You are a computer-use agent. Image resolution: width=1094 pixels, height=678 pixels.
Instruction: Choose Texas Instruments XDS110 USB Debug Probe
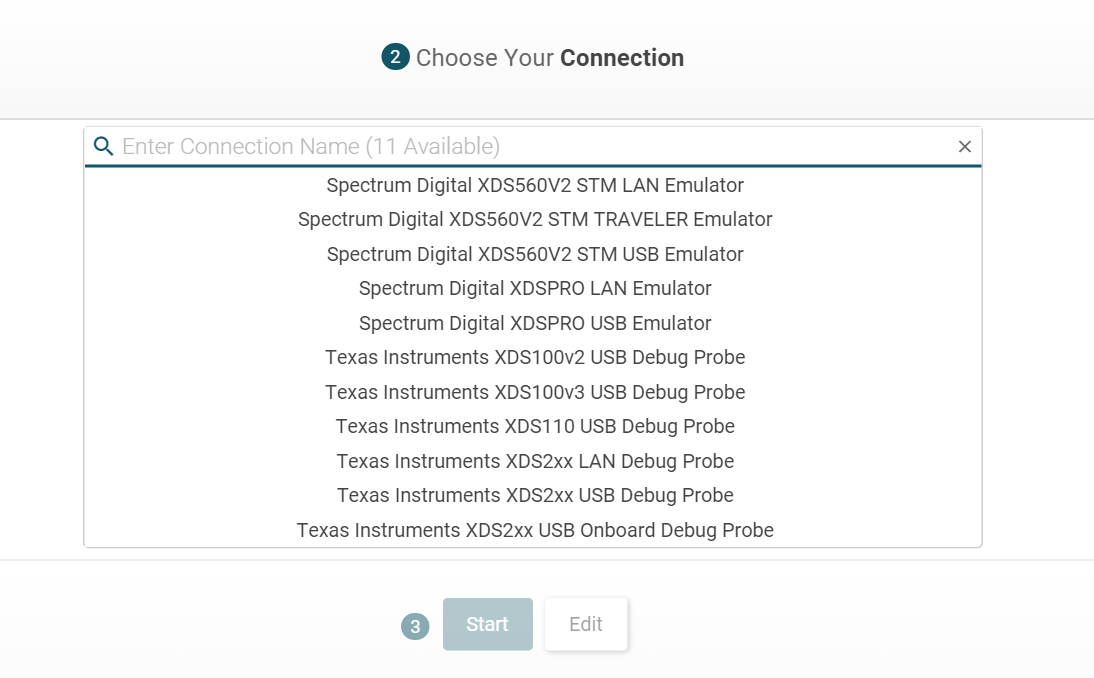535,426
